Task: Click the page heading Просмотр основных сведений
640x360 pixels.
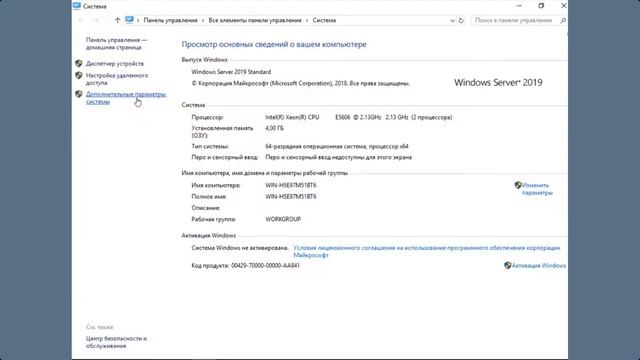Action: (274, 44)
